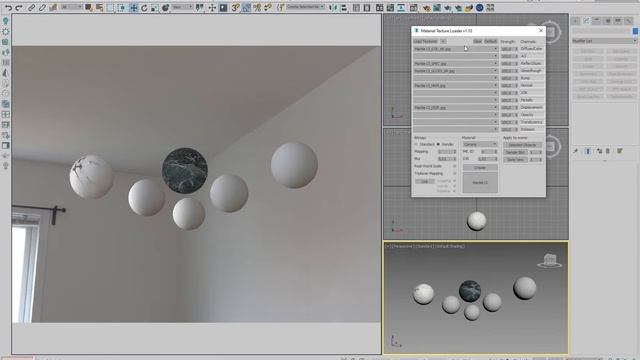Click Load Textures in Material Texture Loader
Image resolution: width=640 pixels, height=360 pixels.
[426, 41]
